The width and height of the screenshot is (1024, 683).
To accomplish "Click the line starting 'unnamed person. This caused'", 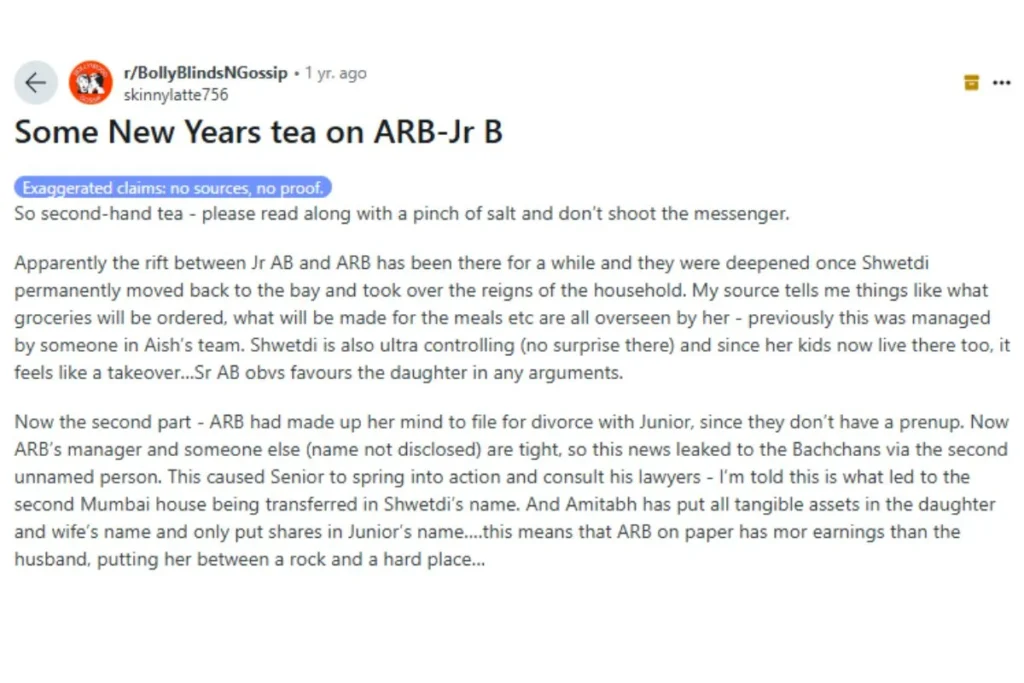I will click(492, 477).
